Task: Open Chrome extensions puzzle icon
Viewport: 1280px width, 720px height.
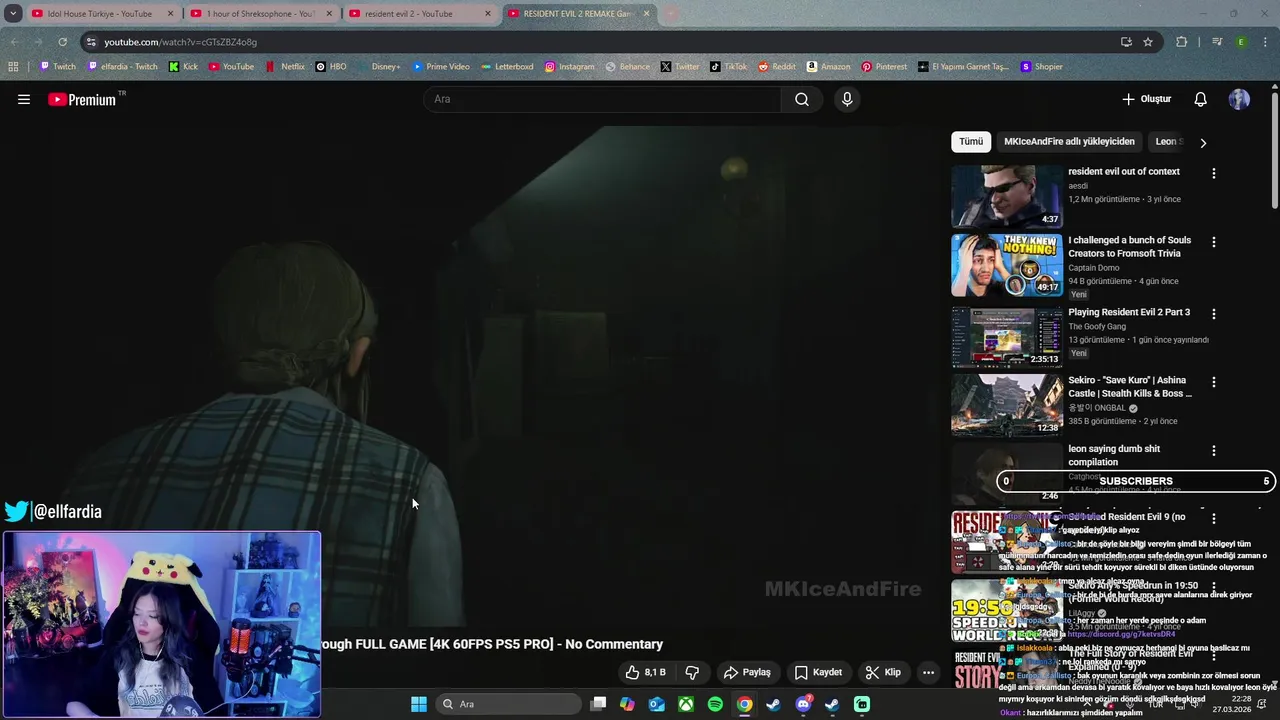Action: (x=1182, y=42)
